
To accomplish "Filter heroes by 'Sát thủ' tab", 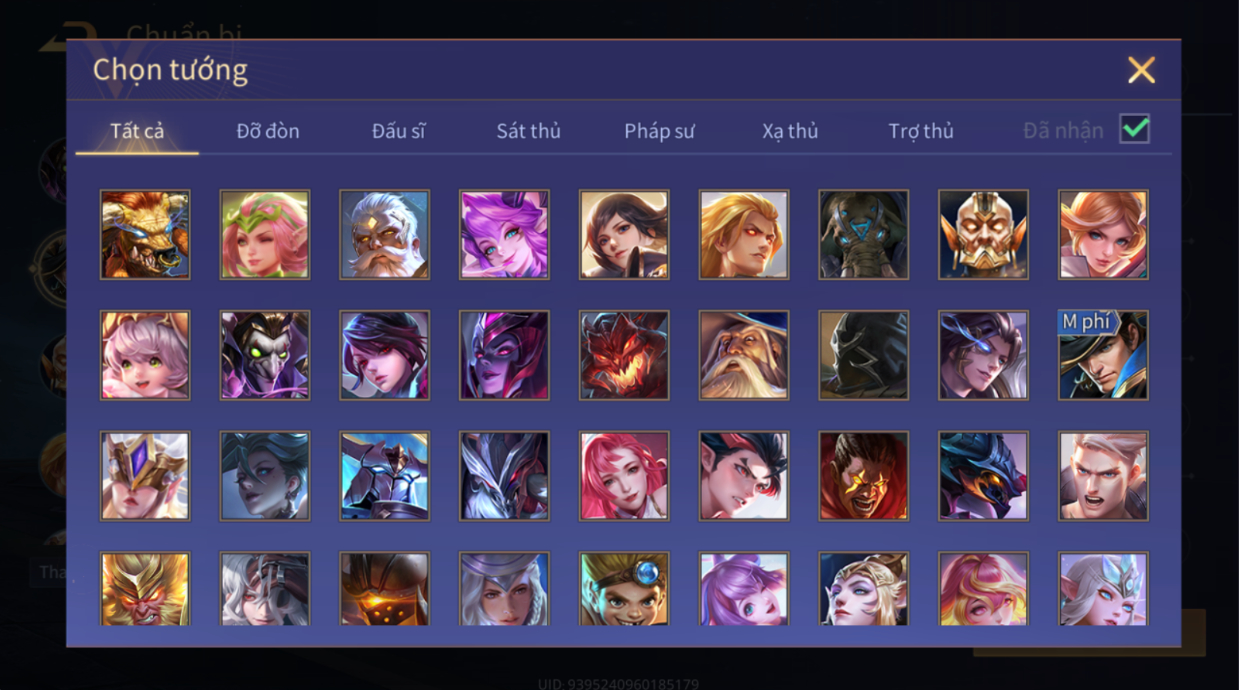I will coord(528,131).
